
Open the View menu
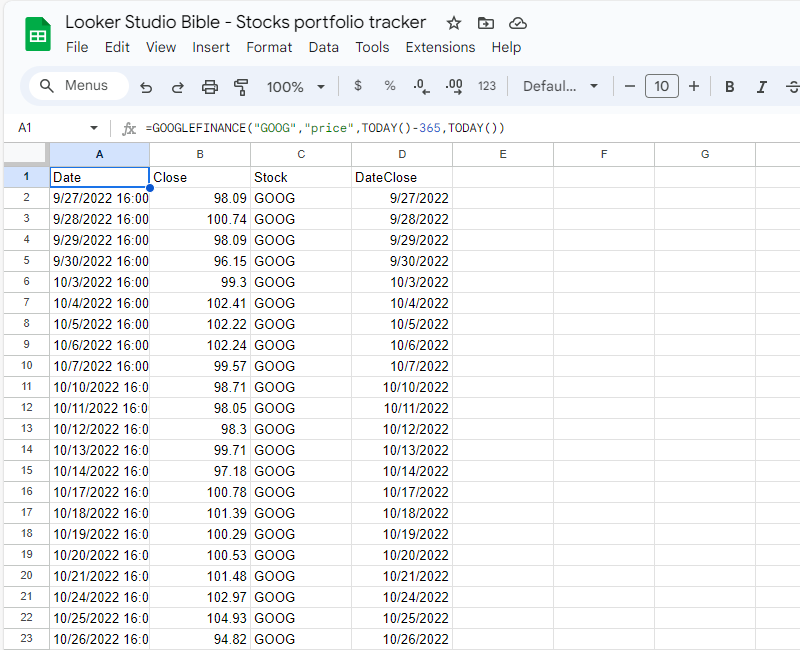[x=161, y=47]
